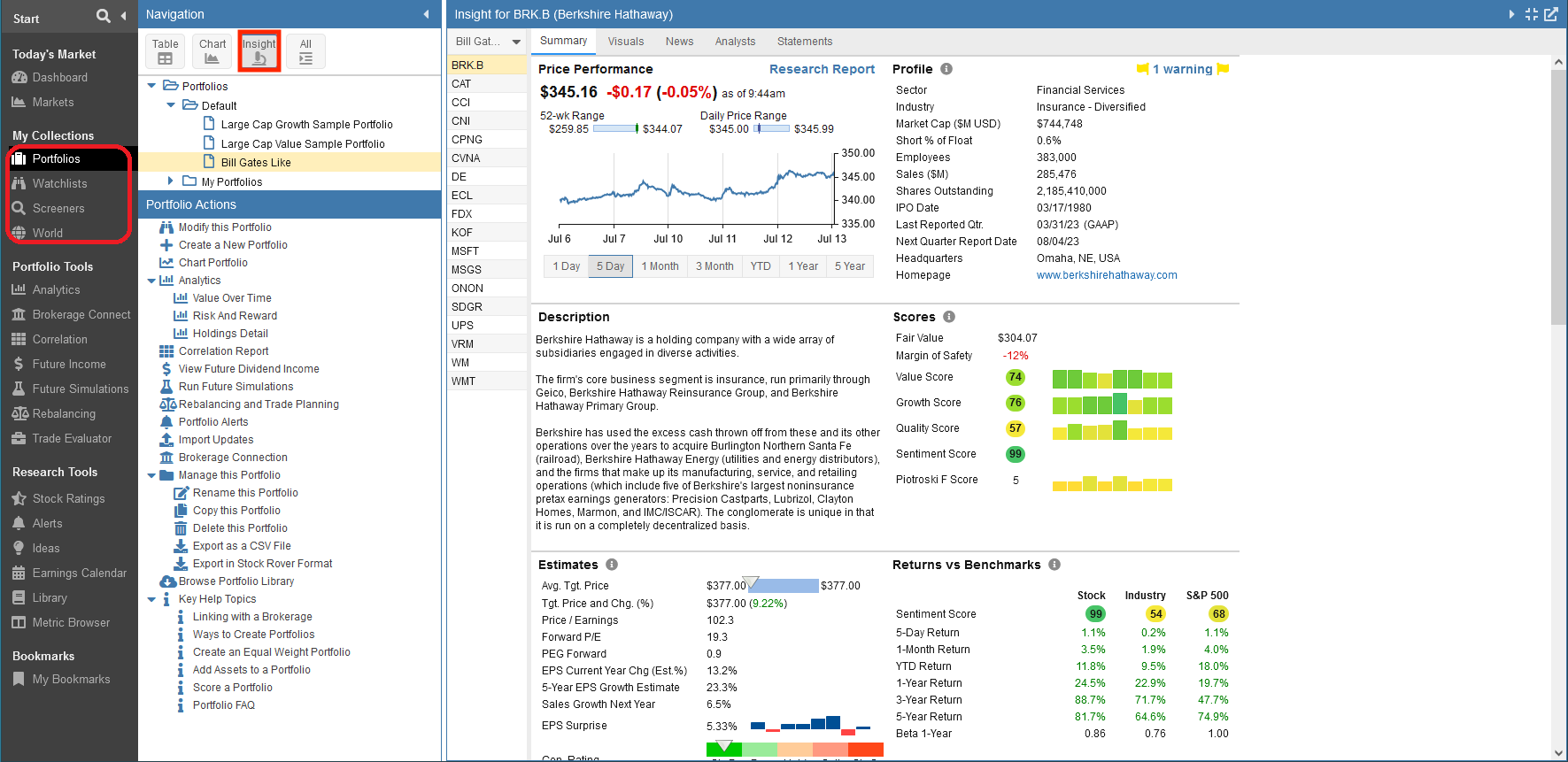
Task: Collapse the Default folder
Action: point(171,105)
